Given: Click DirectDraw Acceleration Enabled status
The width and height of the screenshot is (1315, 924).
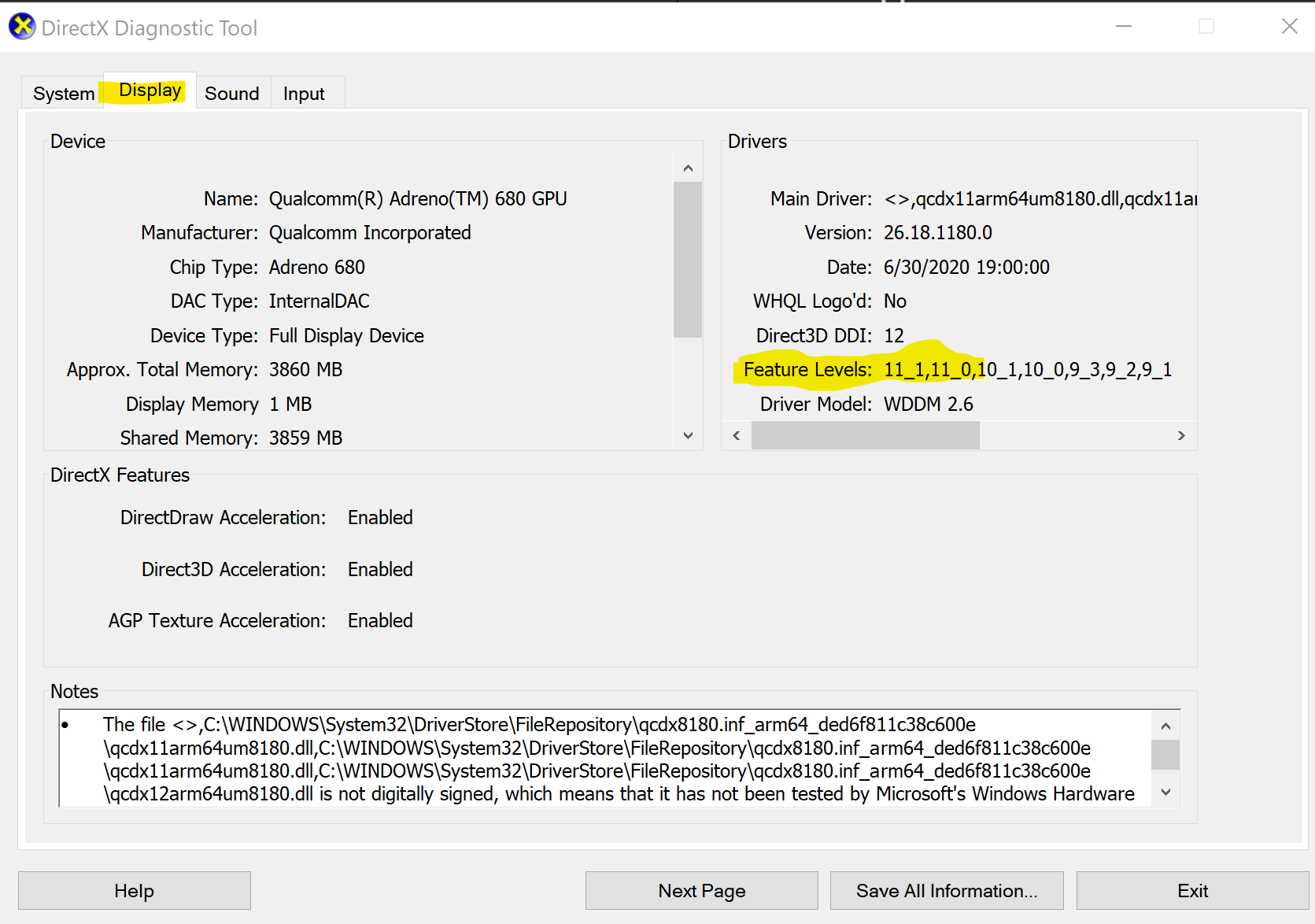Looking at the screenshot, I should tap(380, 518).
